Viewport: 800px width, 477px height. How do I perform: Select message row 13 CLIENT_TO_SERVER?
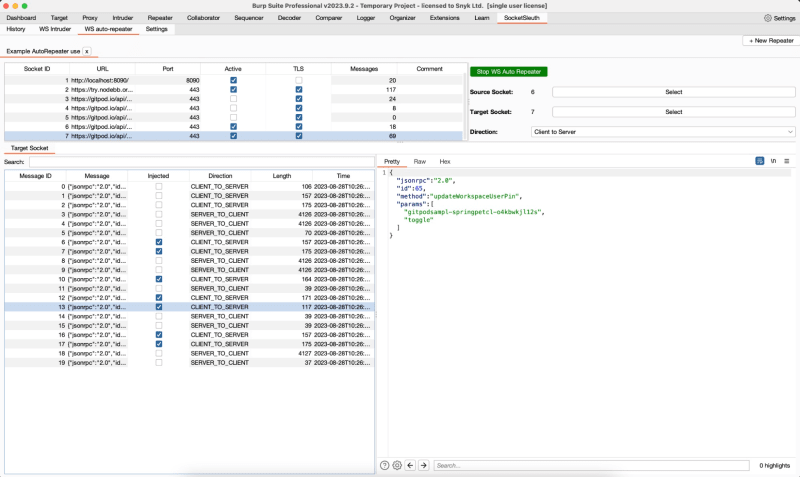point(189,307)
